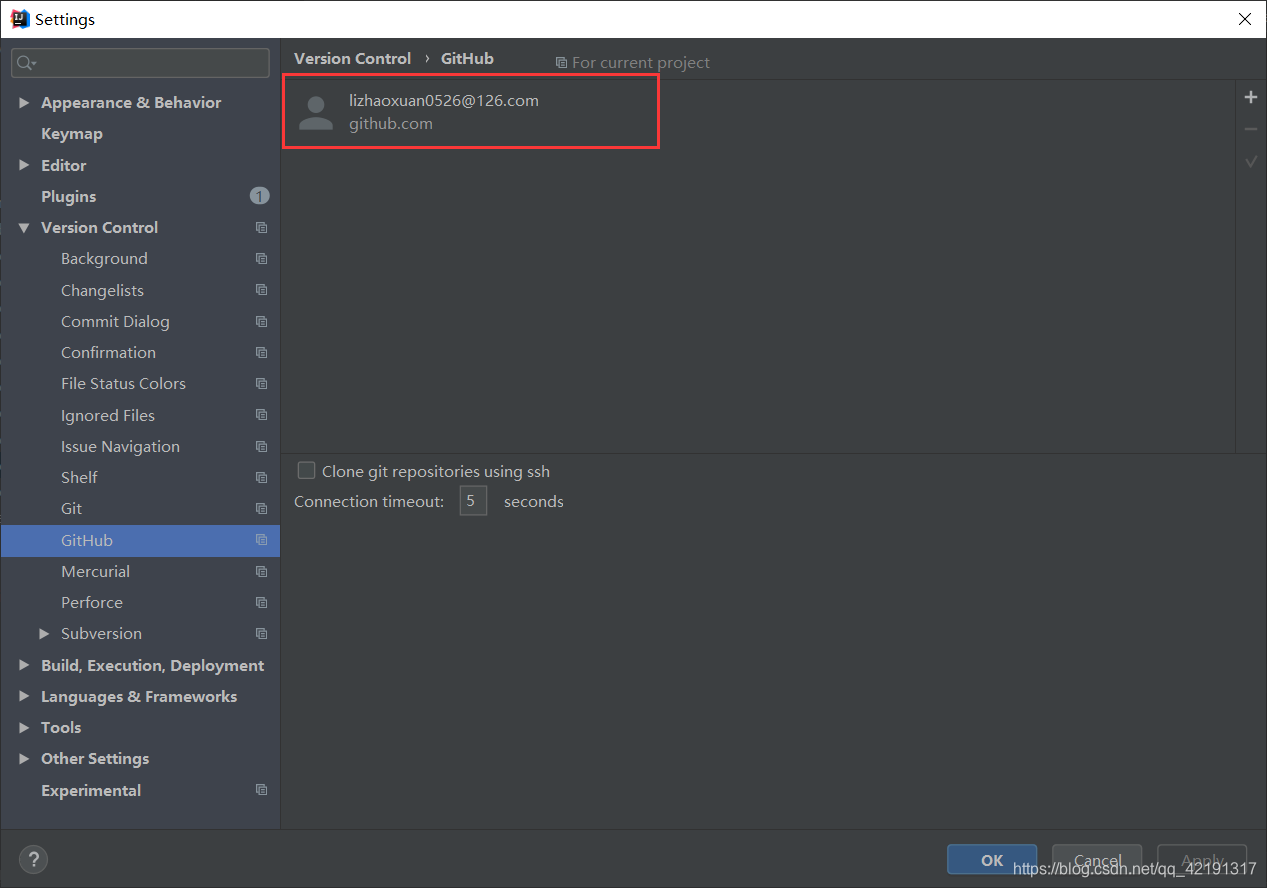This screenshot has width=1267, height=888.
Task: Expand Appearance & Behavior section
Action: [x=24, y=103]
